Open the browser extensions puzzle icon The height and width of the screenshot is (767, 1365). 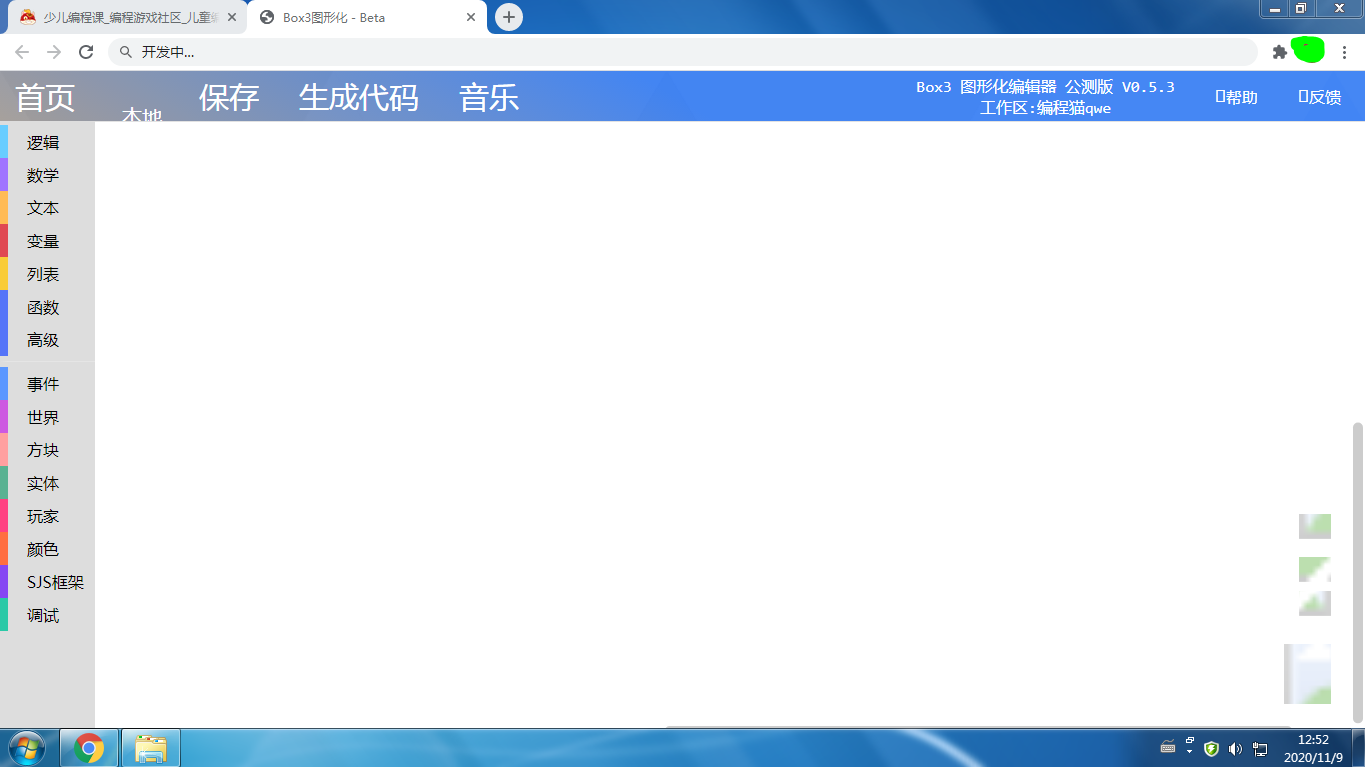click(1279, 52)
